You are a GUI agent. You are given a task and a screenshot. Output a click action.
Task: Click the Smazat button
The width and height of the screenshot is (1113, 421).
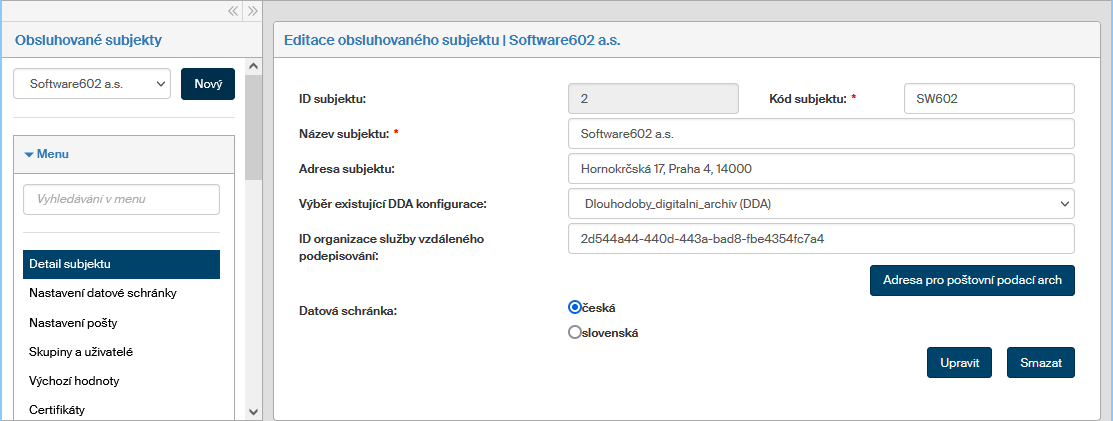pos(1040,362)
